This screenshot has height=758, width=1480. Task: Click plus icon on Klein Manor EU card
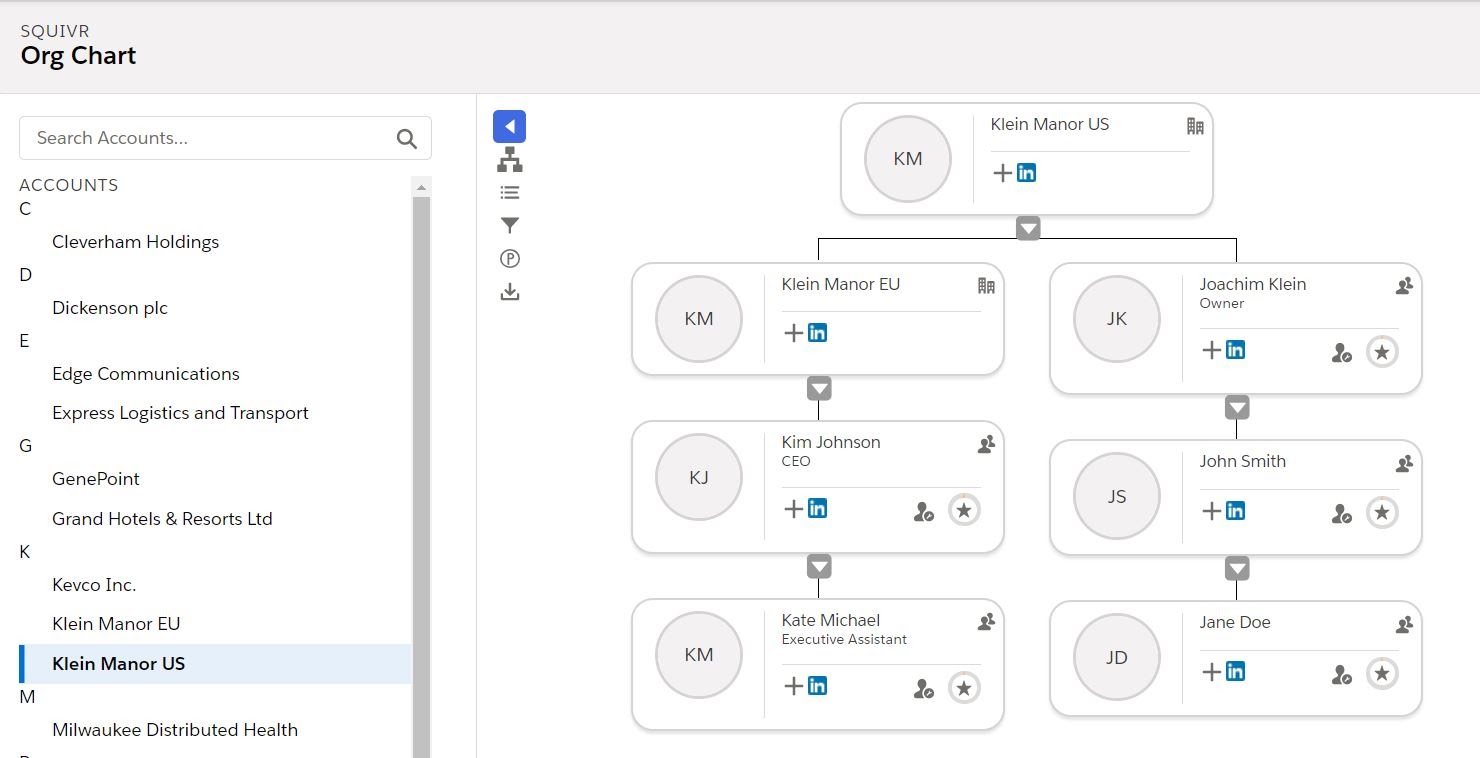[793, 333]
